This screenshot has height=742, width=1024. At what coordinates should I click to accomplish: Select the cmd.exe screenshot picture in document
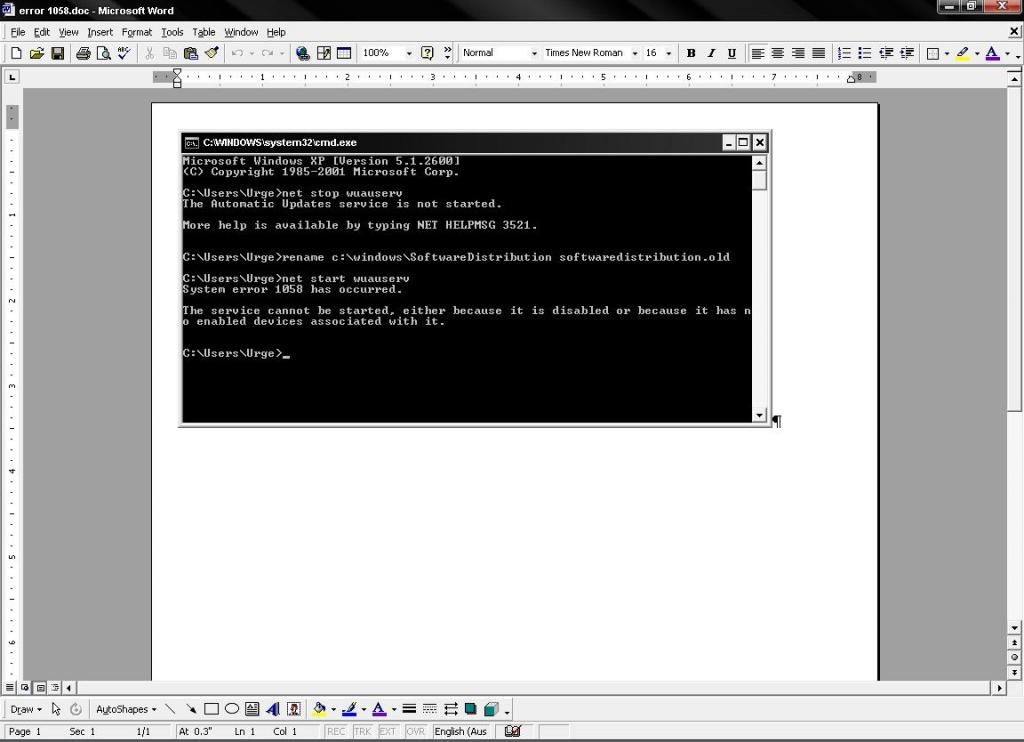click(x=475, y=279)
